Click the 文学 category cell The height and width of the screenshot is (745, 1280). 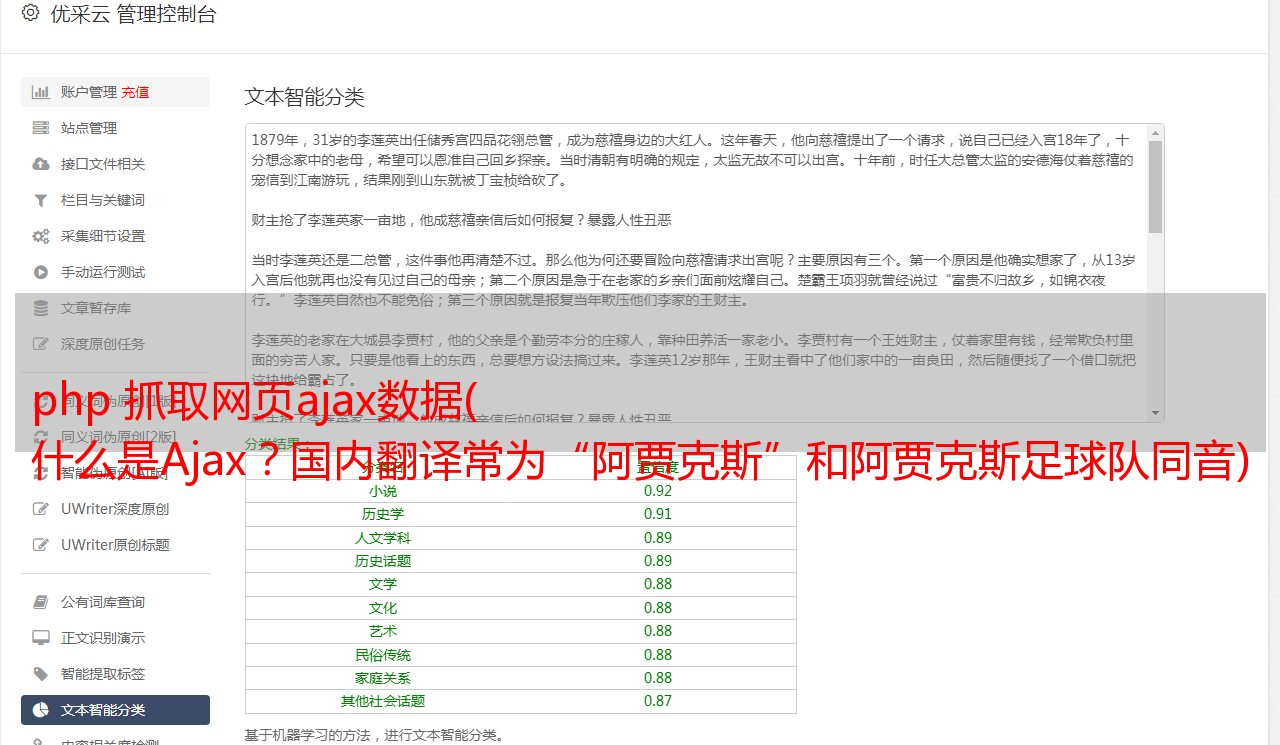[x=383, y=584]
